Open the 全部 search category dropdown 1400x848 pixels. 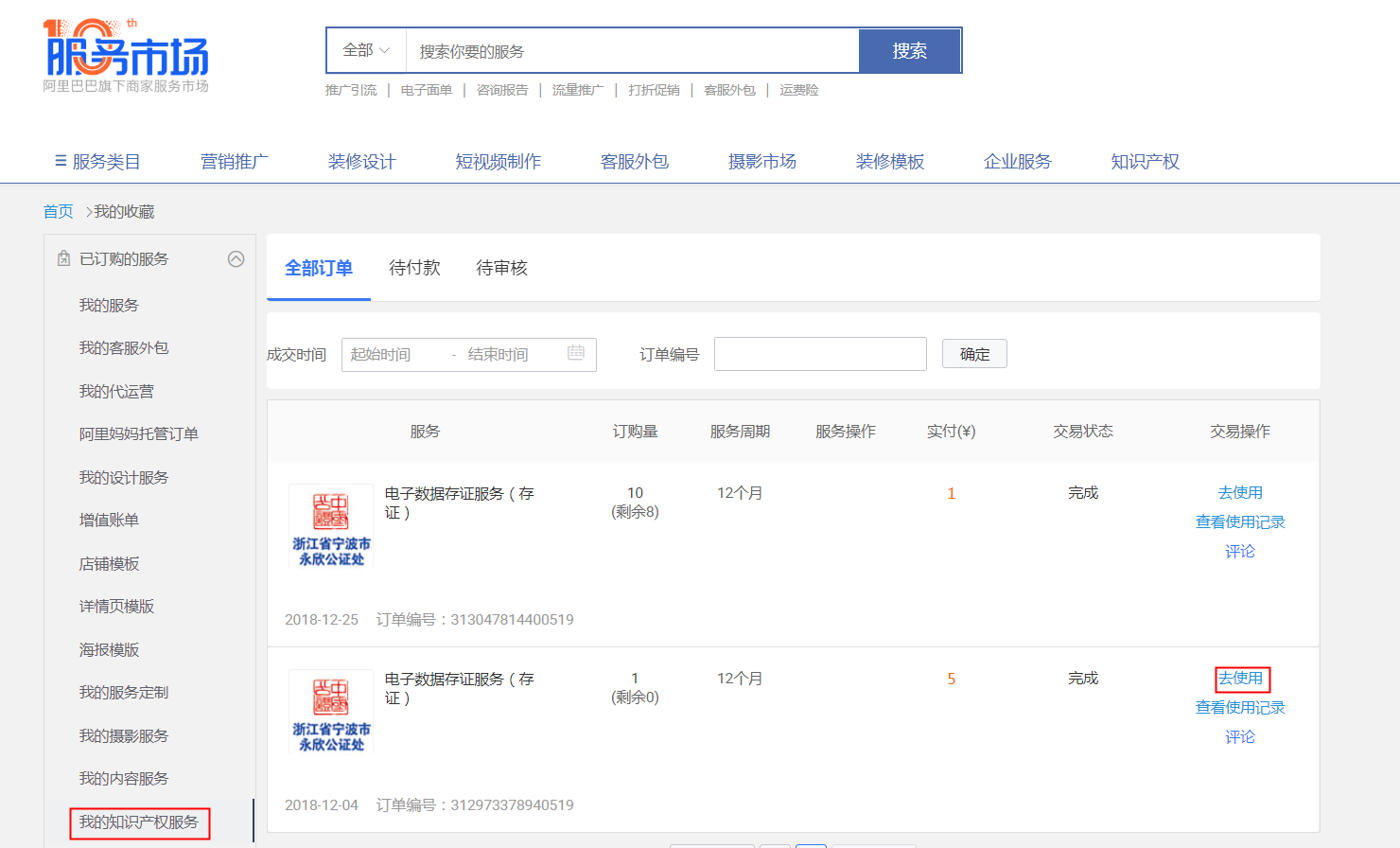pyautogui.click(x=366, y=50)
